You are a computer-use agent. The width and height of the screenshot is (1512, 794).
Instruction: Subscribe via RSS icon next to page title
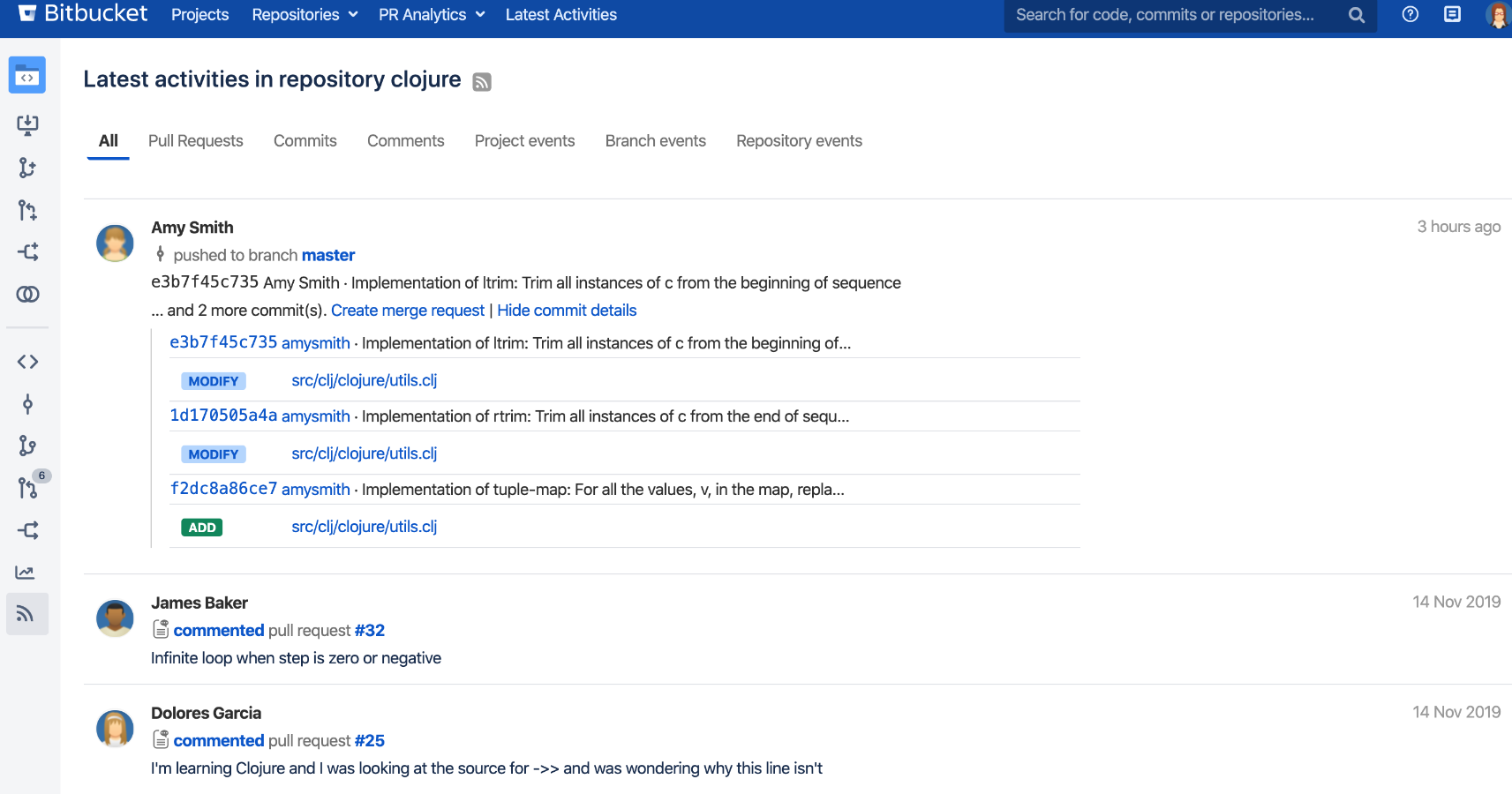pos(482,82)
